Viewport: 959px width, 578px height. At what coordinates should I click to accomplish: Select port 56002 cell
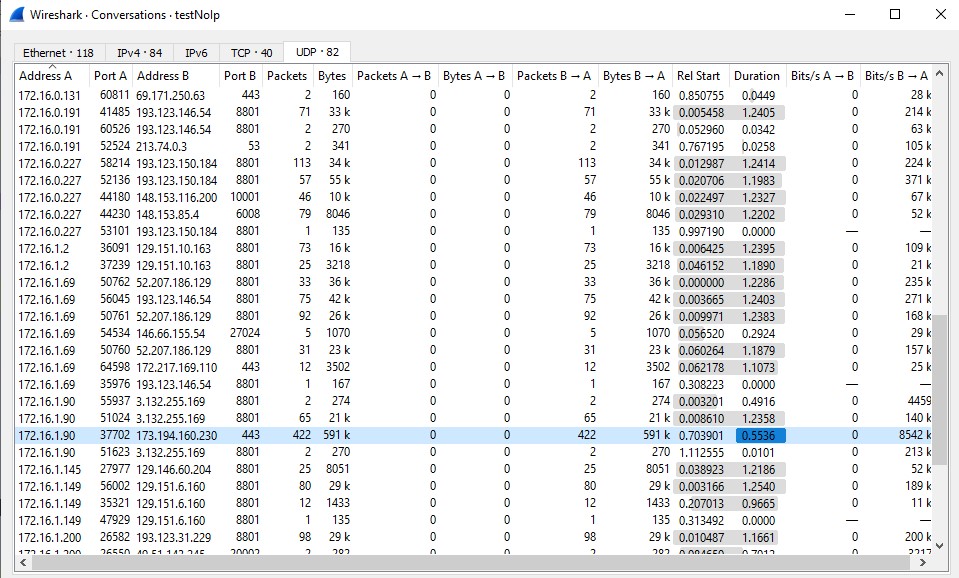115,486
